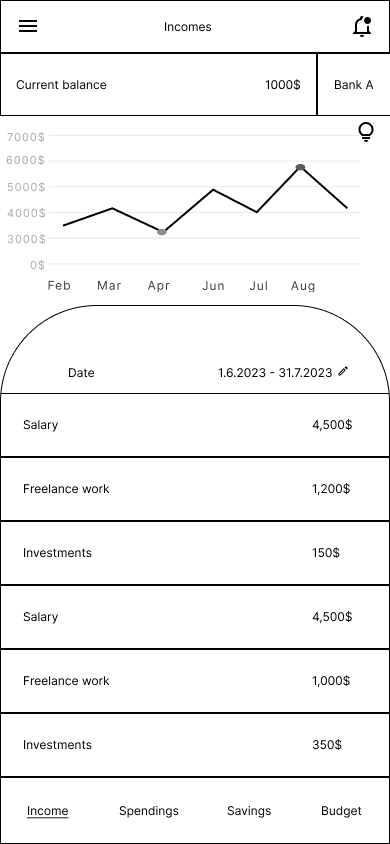Click the Jun label on chart axis
Viewport: 390px width, 844px height.
point(213,286)
